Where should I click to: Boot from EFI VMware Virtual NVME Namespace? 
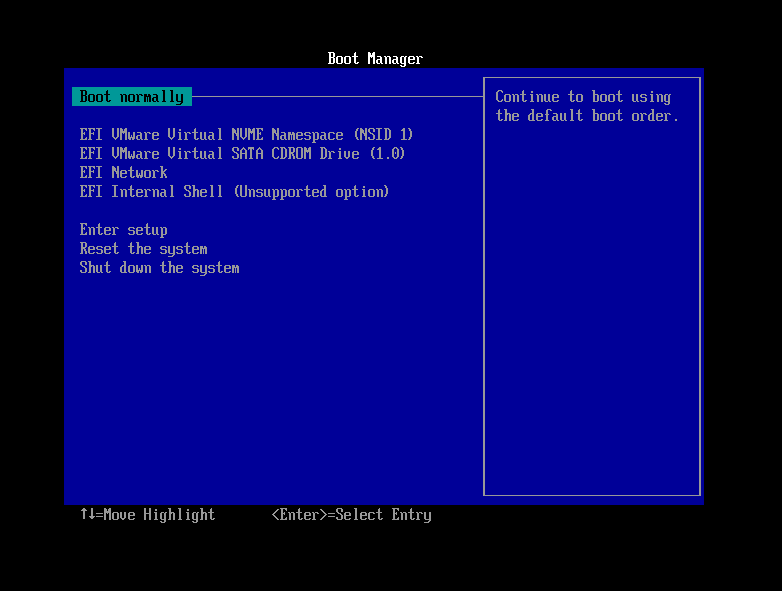(245, 135)
